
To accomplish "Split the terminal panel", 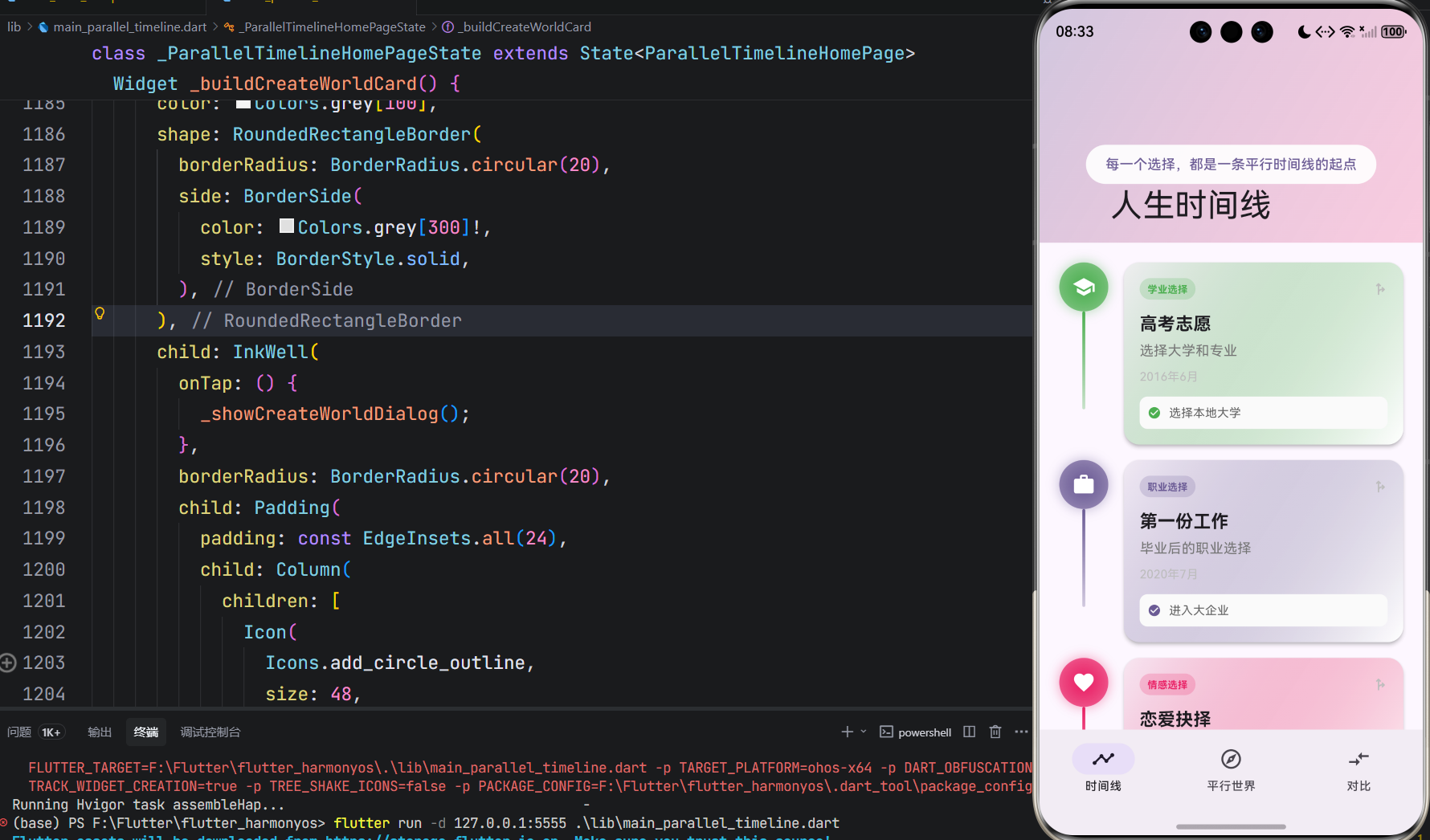I will [970, 732].
